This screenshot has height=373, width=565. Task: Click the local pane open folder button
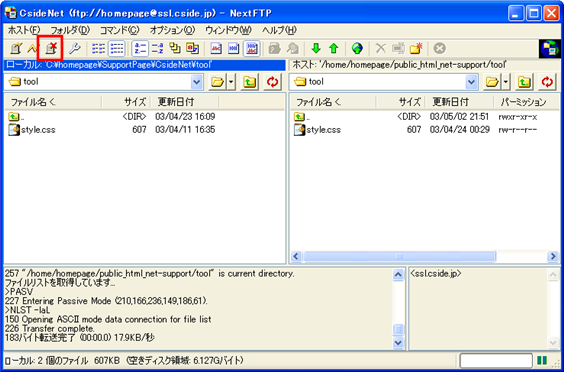point(217,82)
